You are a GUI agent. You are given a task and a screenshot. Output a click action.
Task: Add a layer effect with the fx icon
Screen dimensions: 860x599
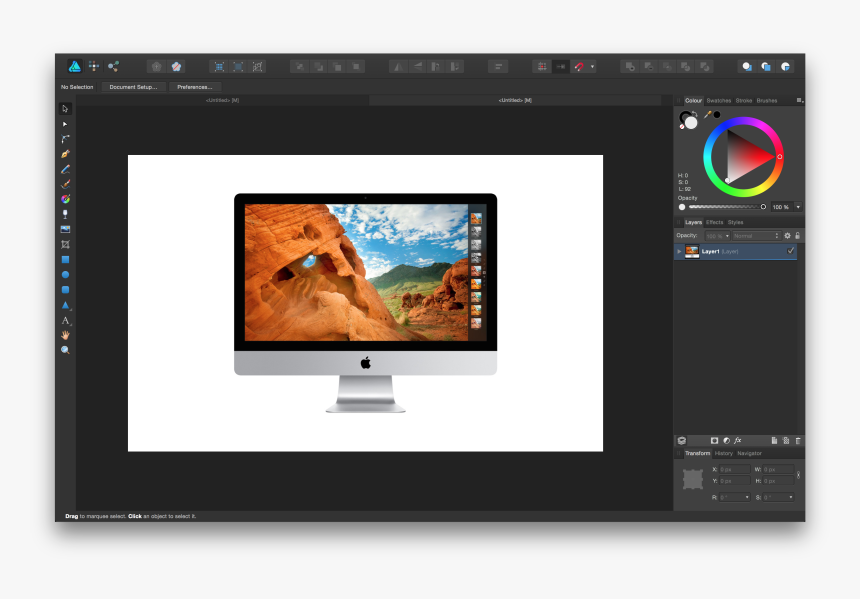(x=737, y=440)
